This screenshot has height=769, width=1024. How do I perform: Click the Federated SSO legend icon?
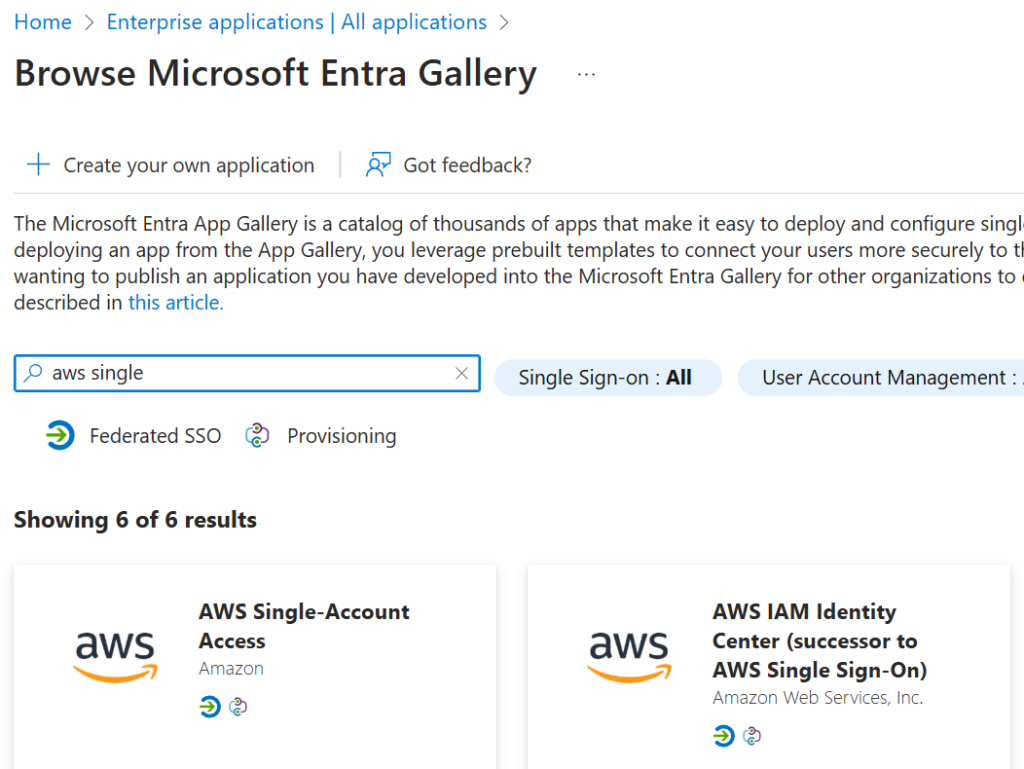[60, 435]
